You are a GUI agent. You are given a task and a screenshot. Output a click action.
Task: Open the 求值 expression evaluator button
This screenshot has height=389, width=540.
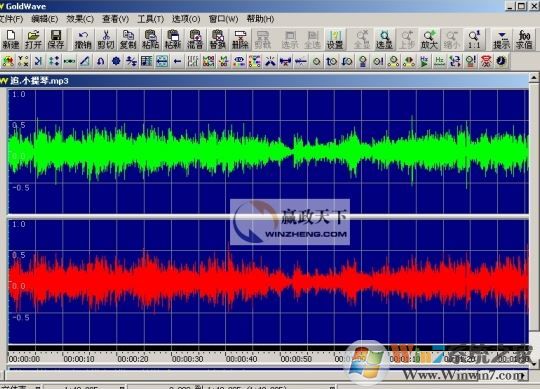[x=524, y=40]
